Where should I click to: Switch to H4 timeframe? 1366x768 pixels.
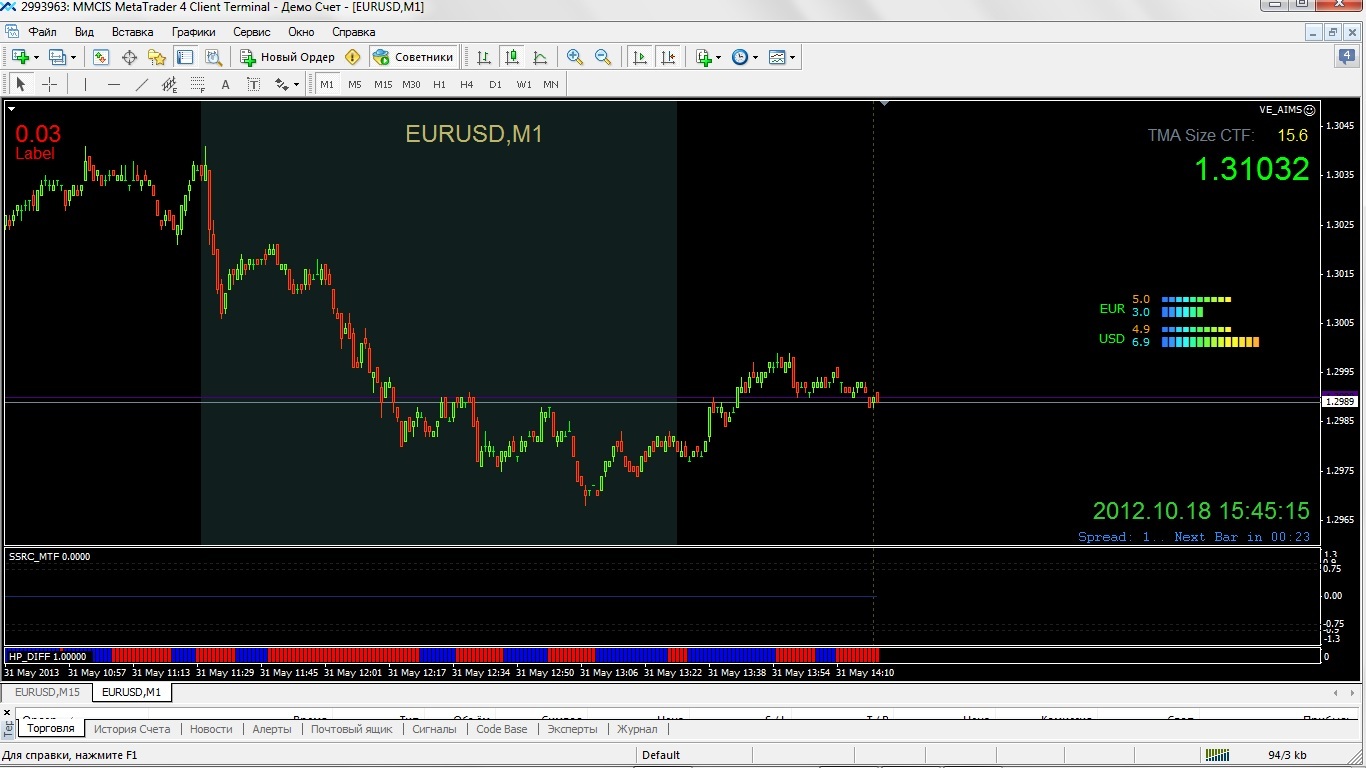(x=467, y=84)
